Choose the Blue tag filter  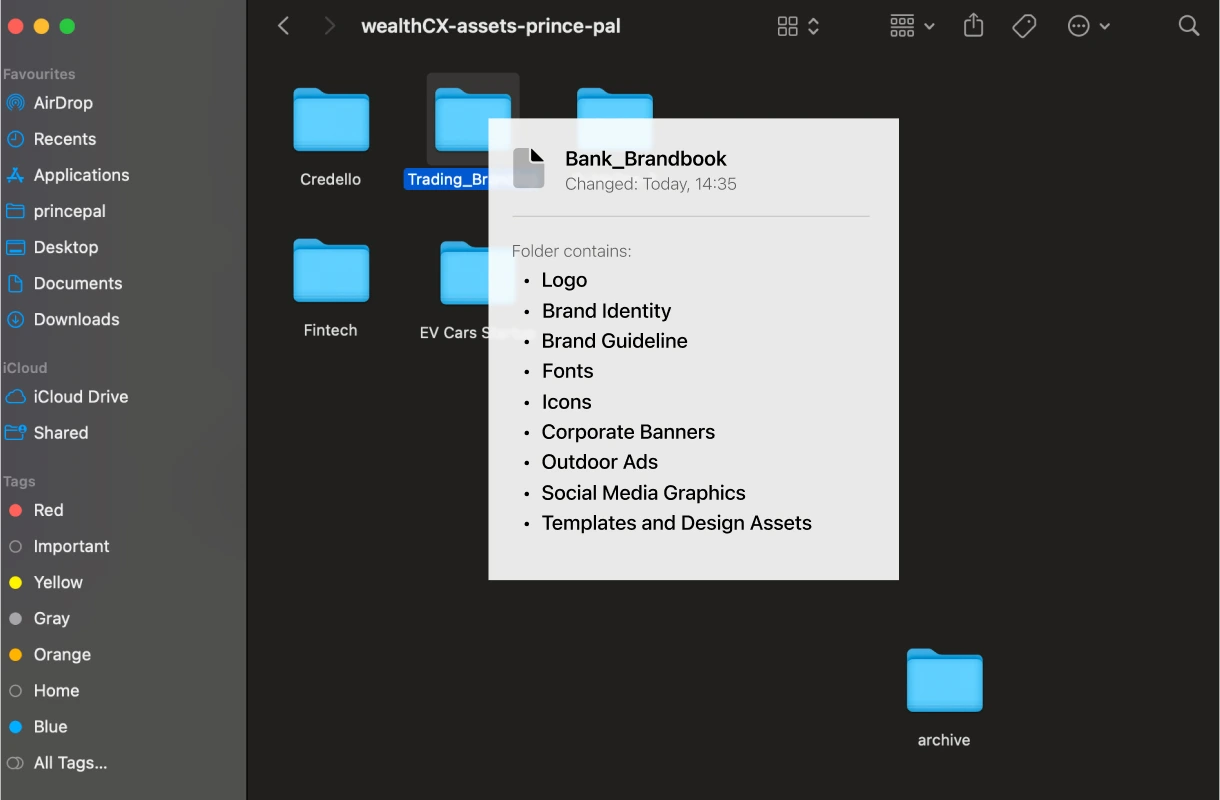pyautogui.click(x=50, y=727)
